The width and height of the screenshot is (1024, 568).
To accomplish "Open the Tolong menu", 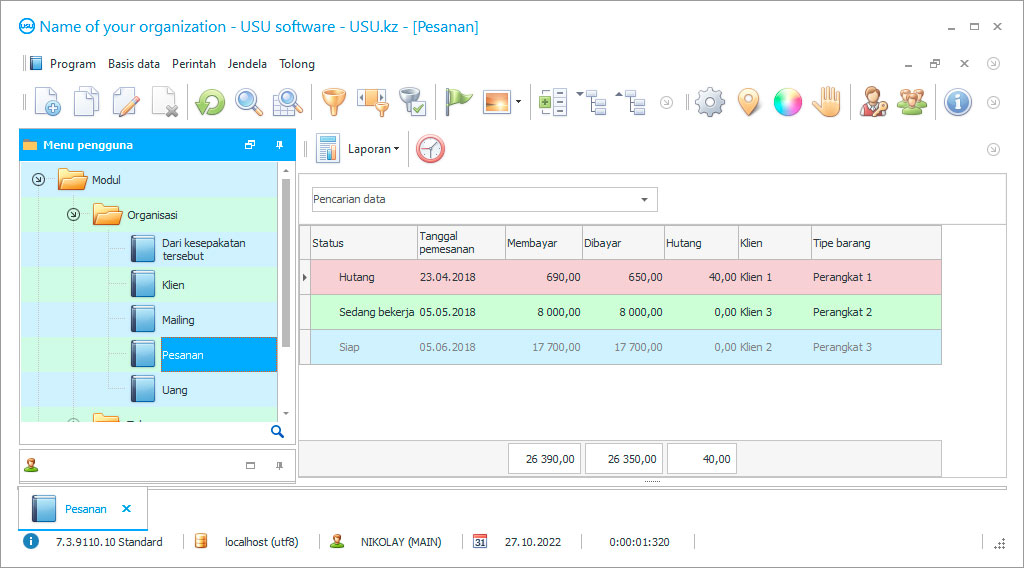I will (x=297, y=64).
